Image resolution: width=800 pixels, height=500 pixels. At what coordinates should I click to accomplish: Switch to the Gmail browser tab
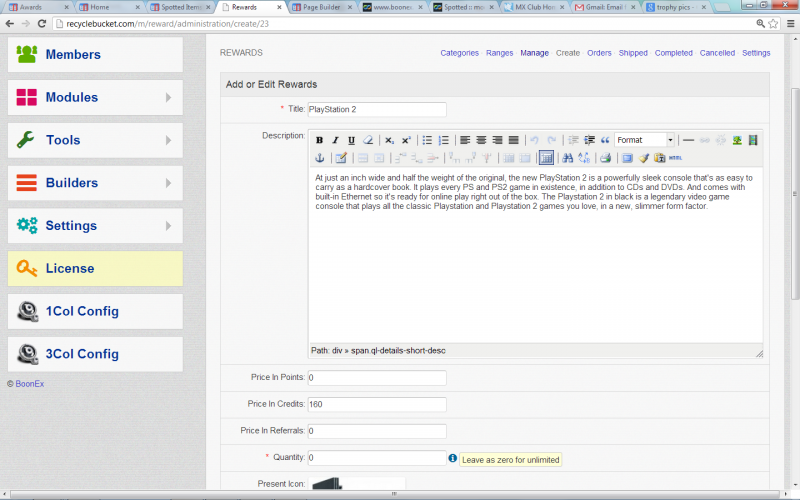(x=605, y=7)
